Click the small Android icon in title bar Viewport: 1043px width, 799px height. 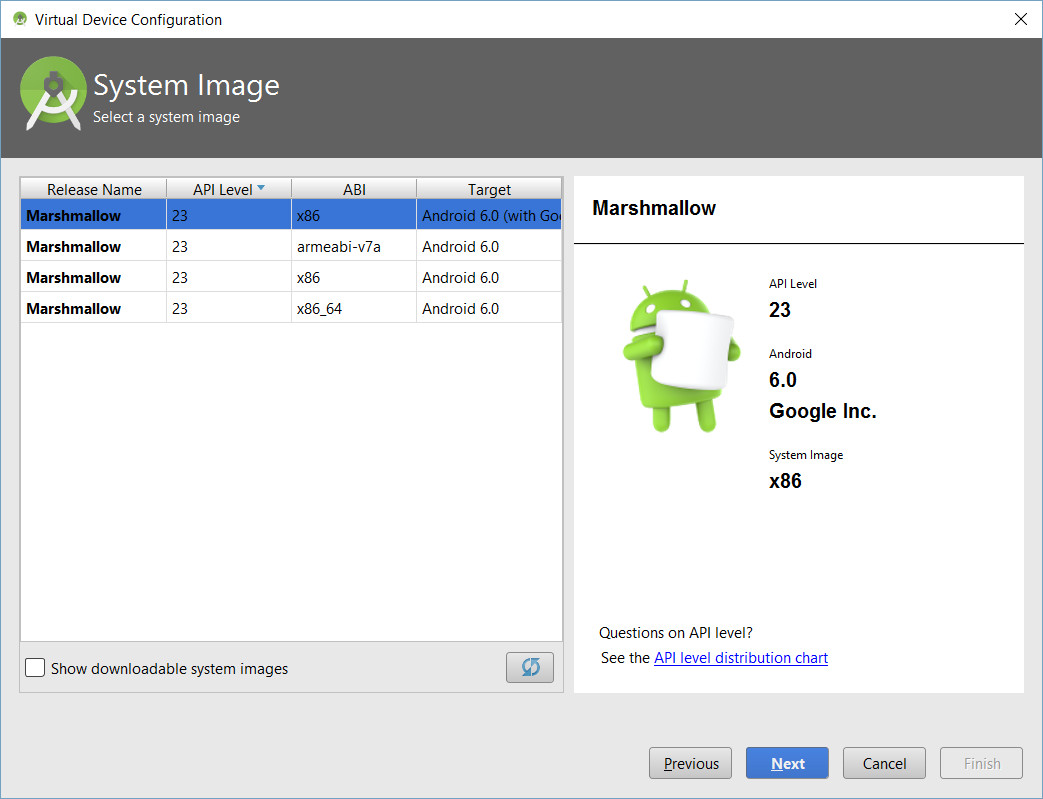coord(20,19)
